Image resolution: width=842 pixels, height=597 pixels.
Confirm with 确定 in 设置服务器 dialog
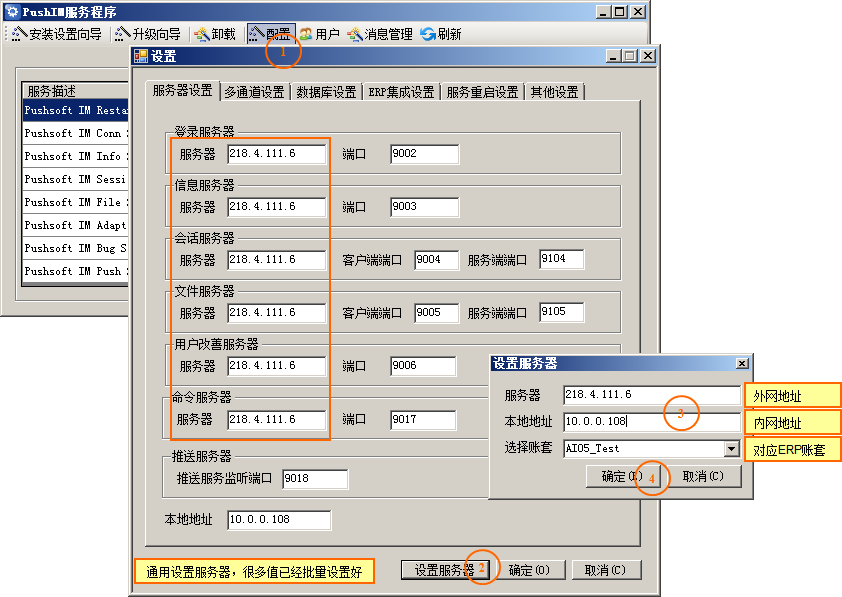click(620, 477)
